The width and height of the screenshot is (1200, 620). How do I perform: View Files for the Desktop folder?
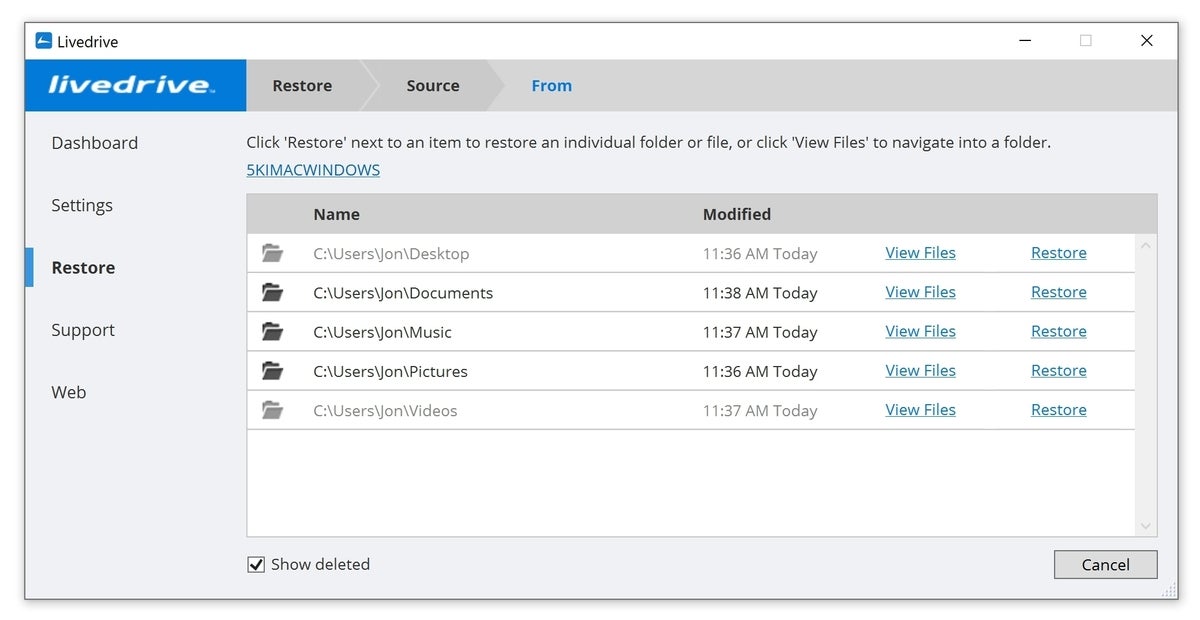(920, 253)
